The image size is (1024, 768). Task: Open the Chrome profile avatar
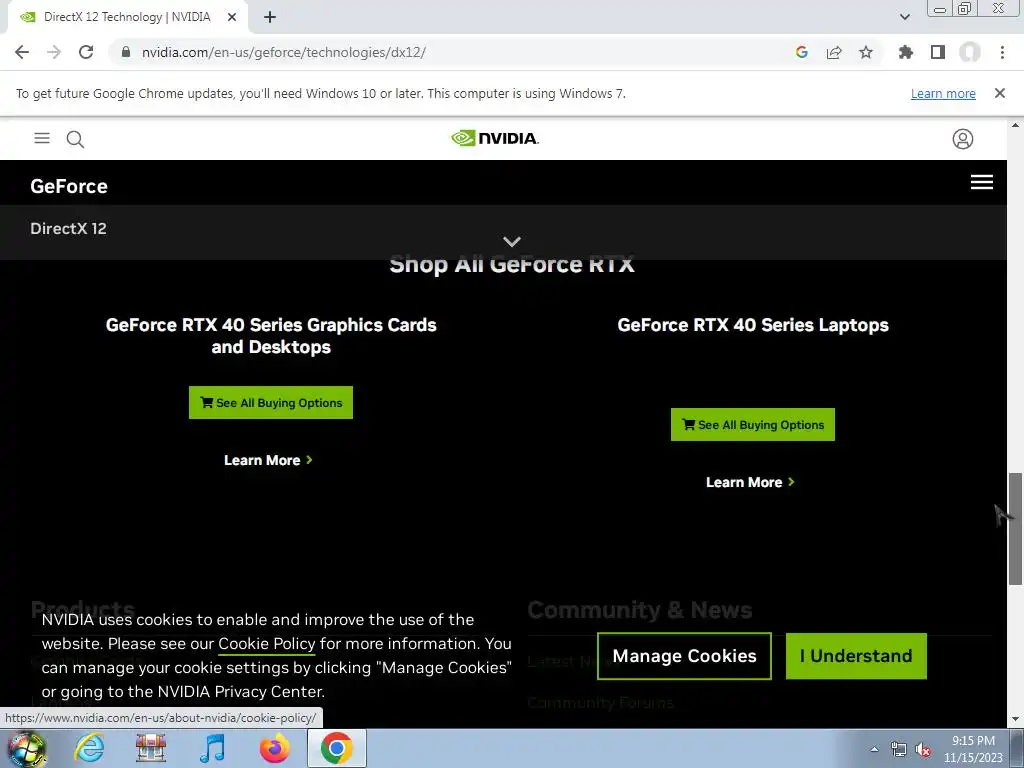pyautogui.click(x=970, y=52)
